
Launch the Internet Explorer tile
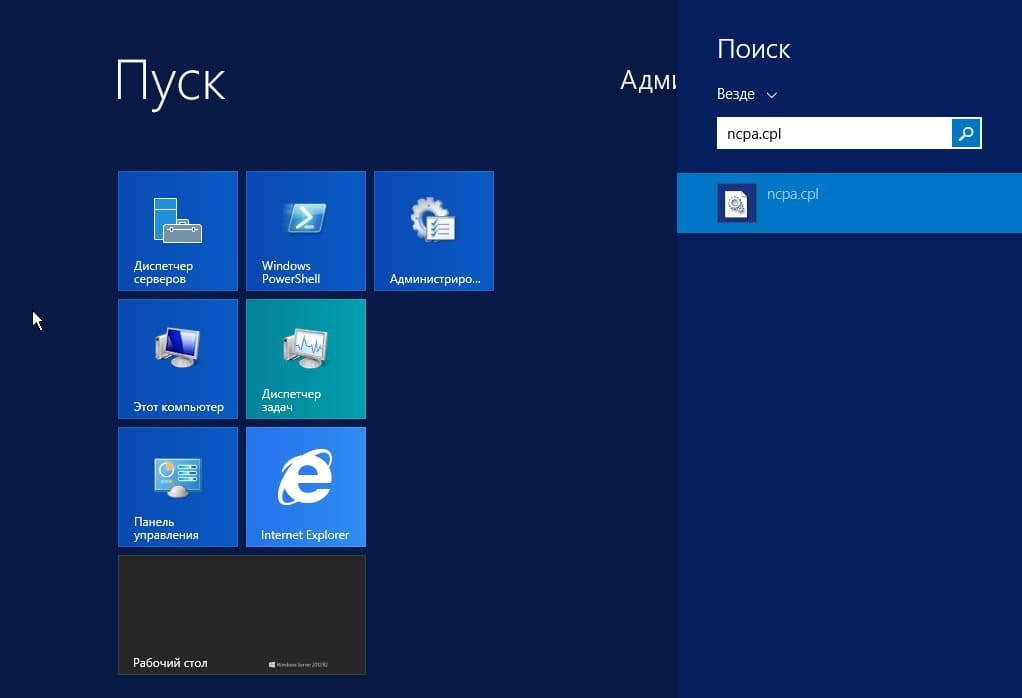[x=306, y=487]
